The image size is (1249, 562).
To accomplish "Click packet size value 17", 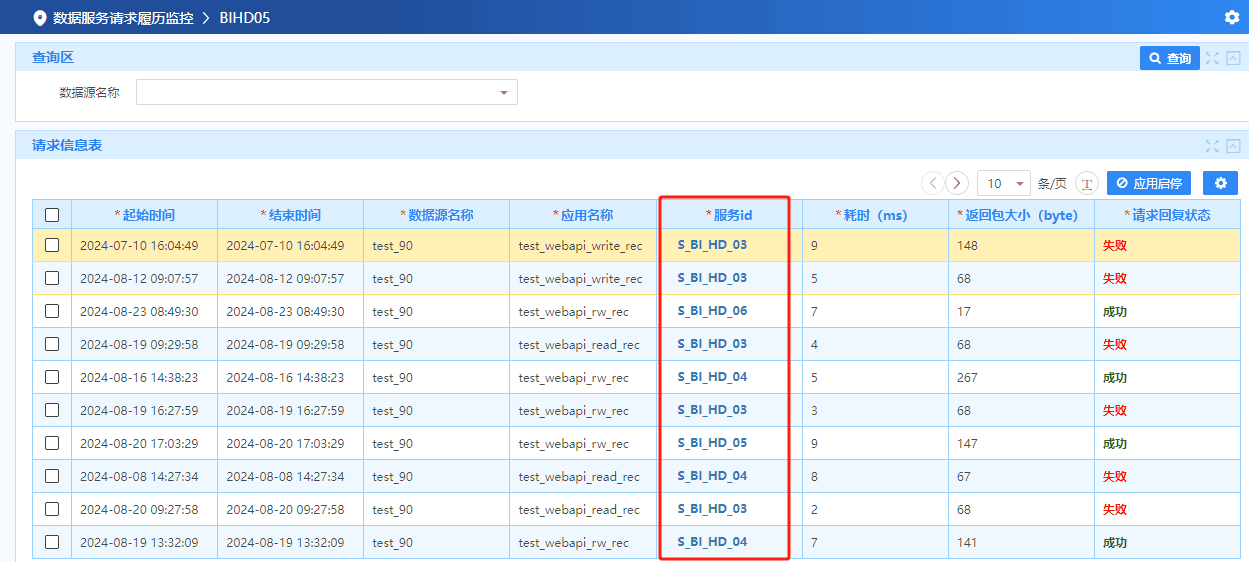I will [964, 312].
